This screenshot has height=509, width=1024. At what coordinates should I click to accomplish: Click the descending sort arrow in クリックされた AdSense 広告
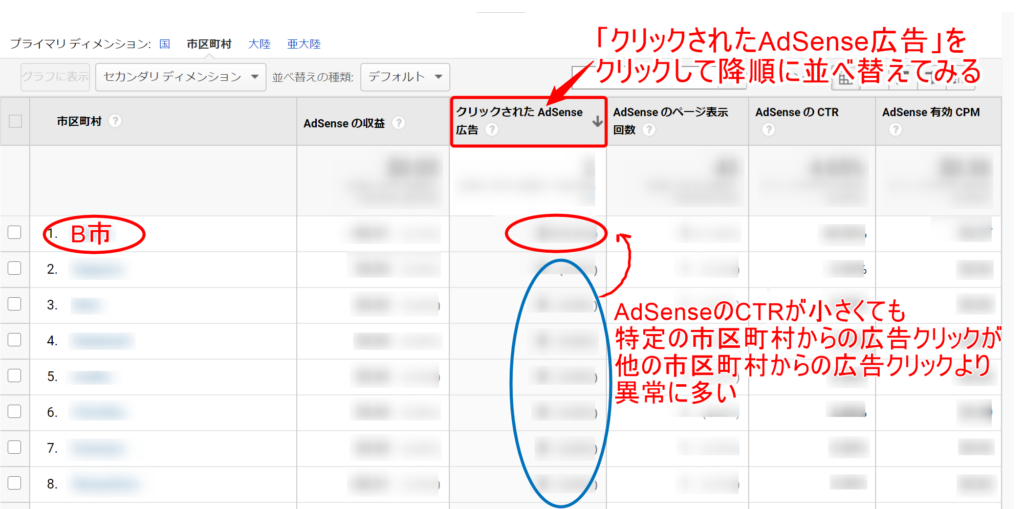point(597,122)
